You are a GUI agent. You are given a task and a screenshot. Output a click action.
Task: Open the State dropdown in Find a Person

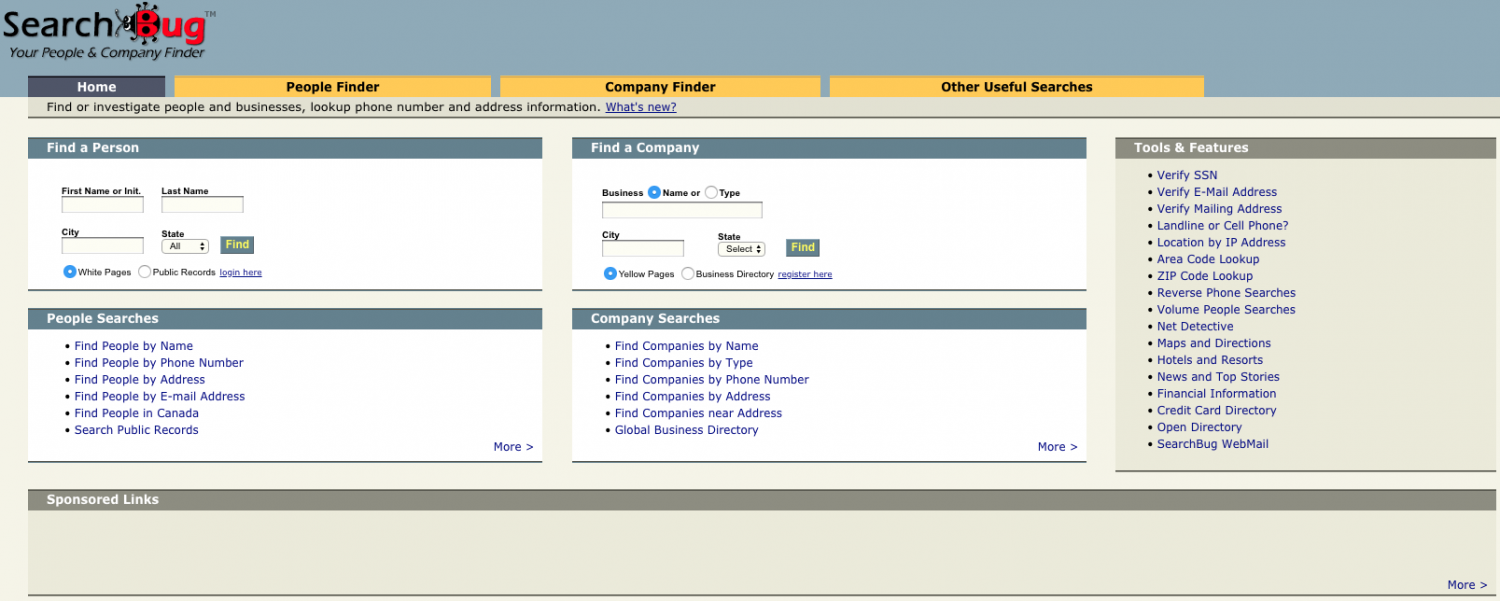185,246
